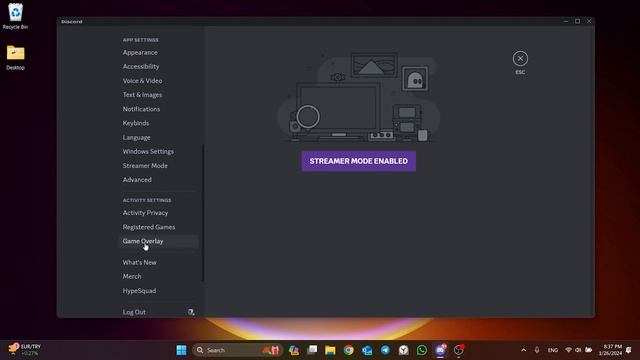This screenshot has width=640, height=360.
Task: Close settings with the ESC circle button
Action: click(x=520, y=58)
